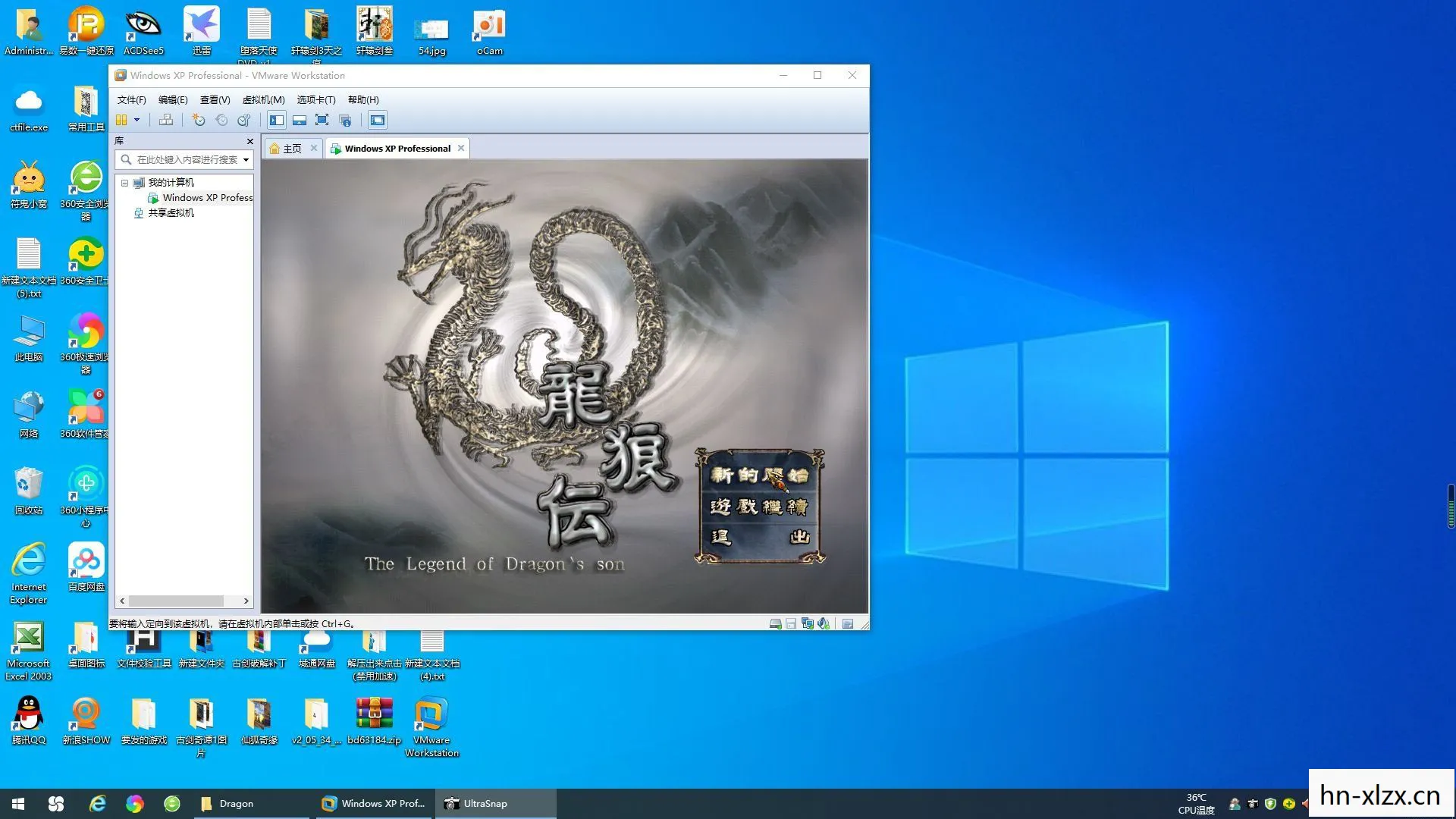The height and width of the screenshot is (819, 1456).
Task: Open the power options dropdown arrow
Action: (137, 120)
